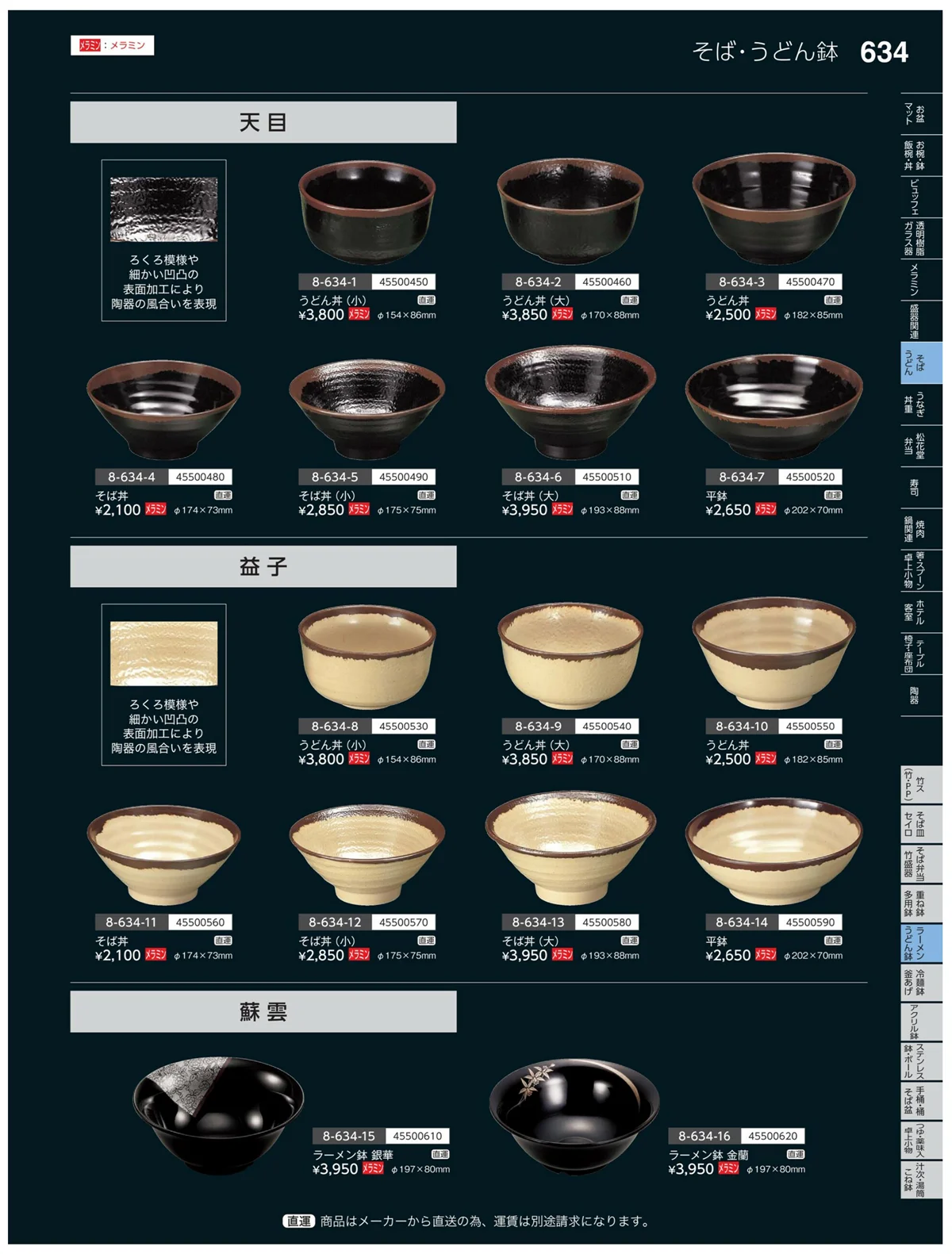
Task: Select the 寿司 index tab
Action: pyautogui.click(x=921, y=487)
